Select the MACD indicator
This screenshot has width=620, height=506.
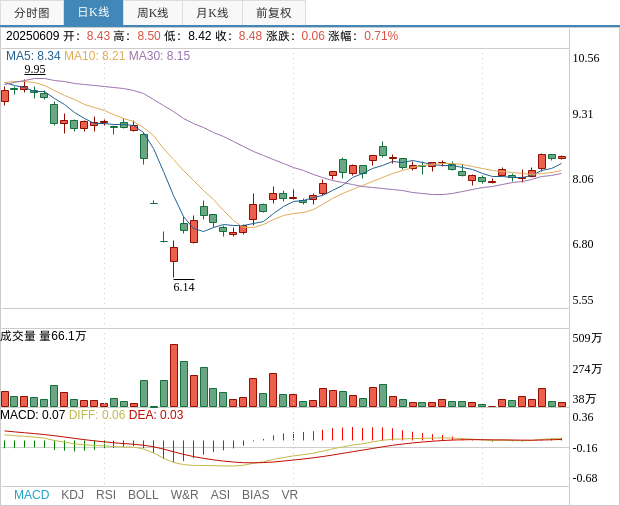coord(31,495)
